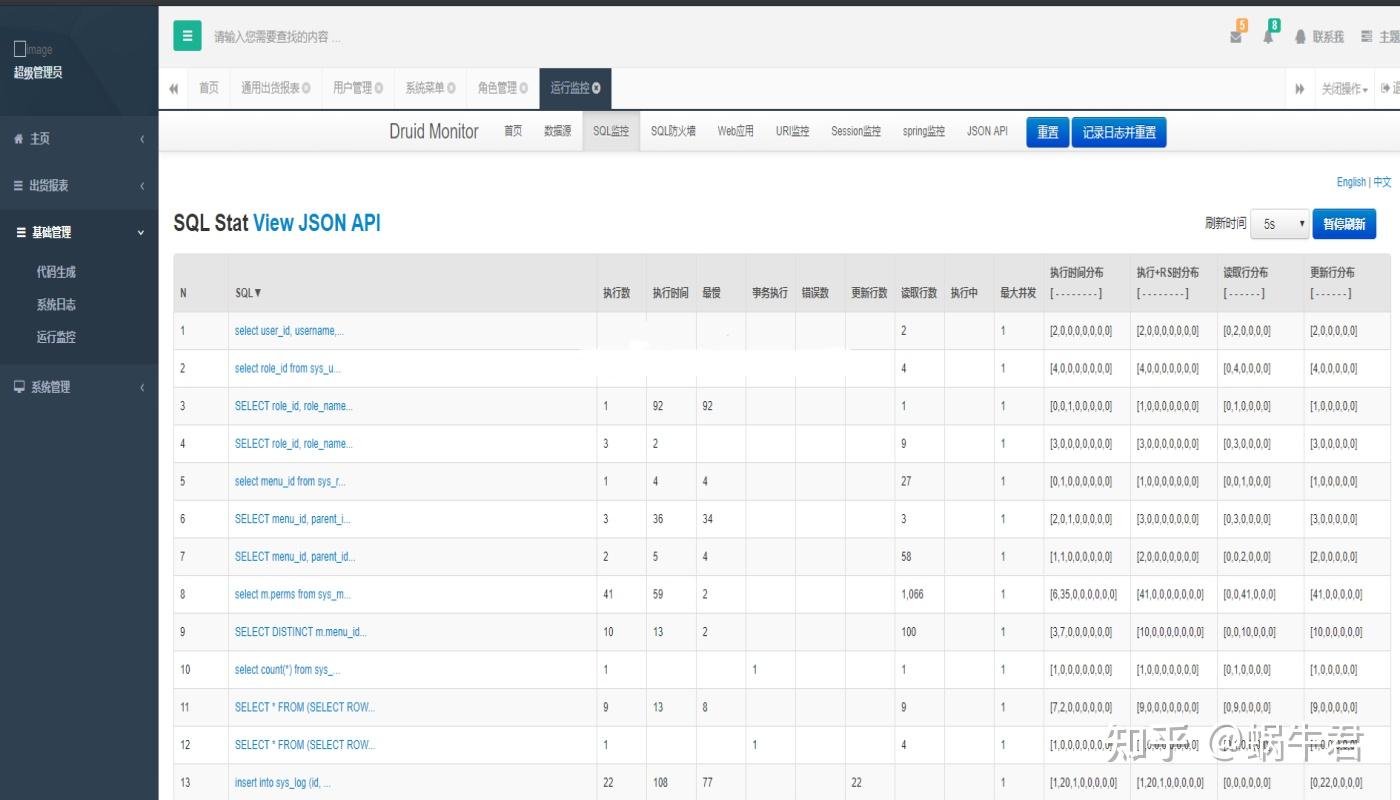Viewport: 1400px width, 800px height.
Task: Close the 用户管理 tab
Action: [x=379, y=88]
